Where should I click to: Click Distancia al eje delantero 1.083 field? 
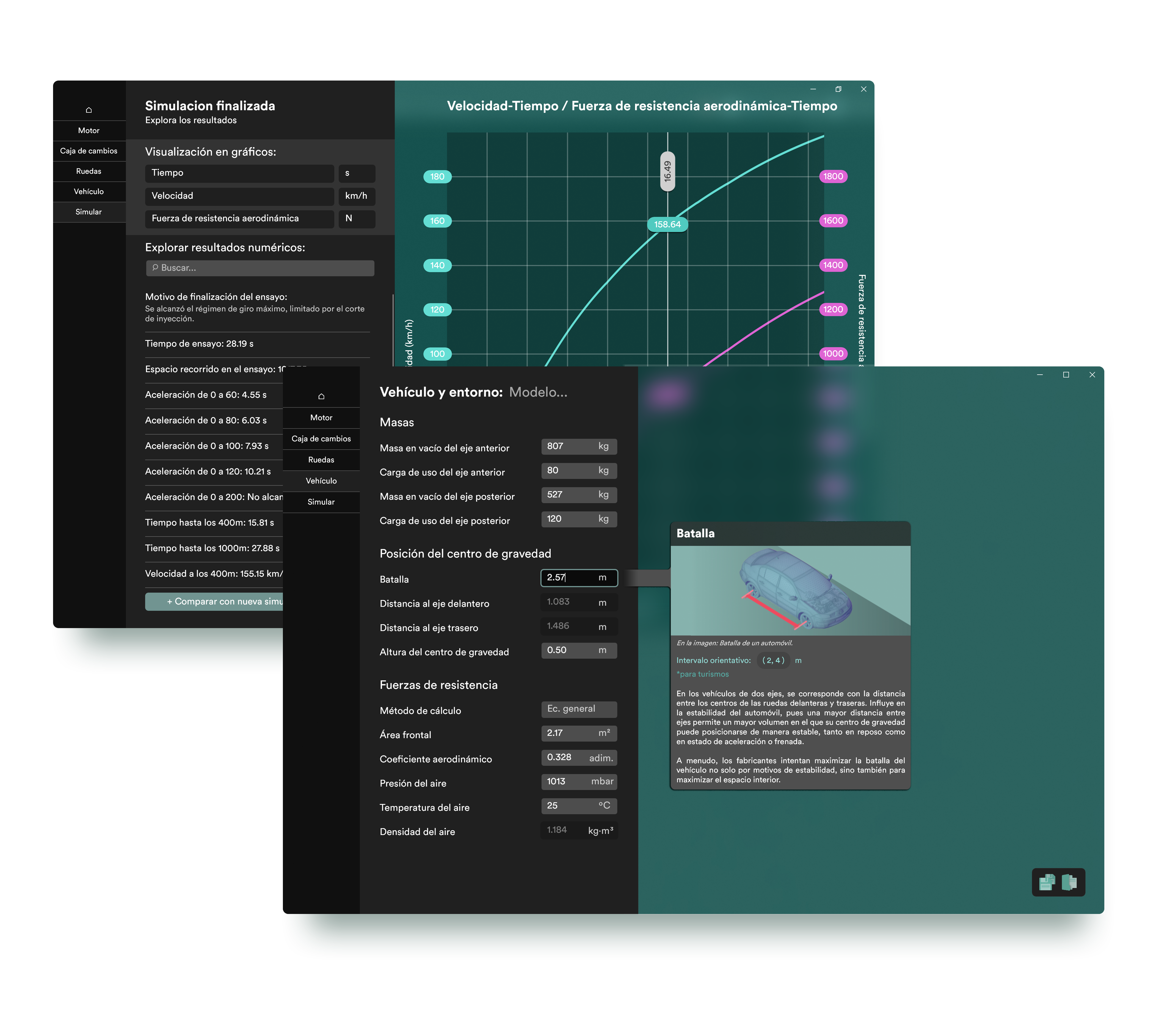[x=579, y=602]
